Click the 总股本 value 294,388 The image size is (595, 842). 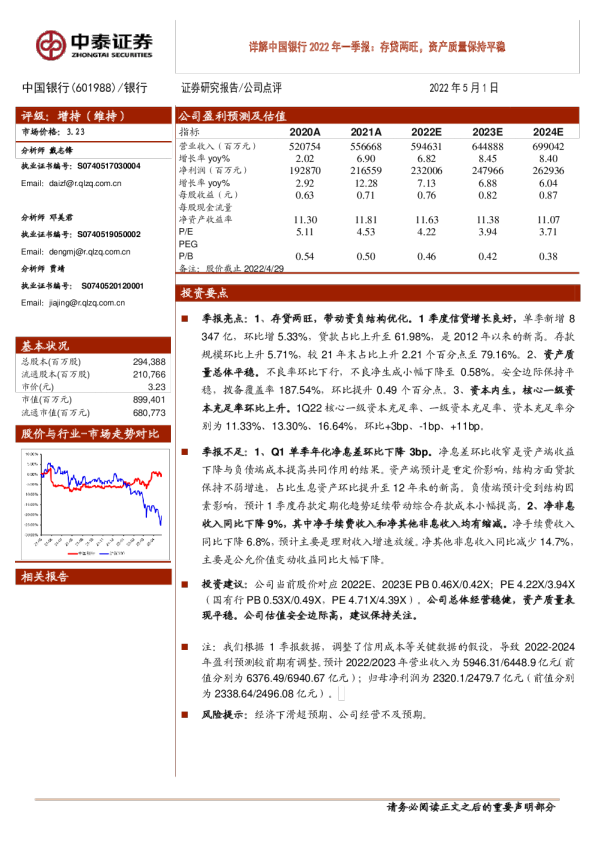point(149,362)
